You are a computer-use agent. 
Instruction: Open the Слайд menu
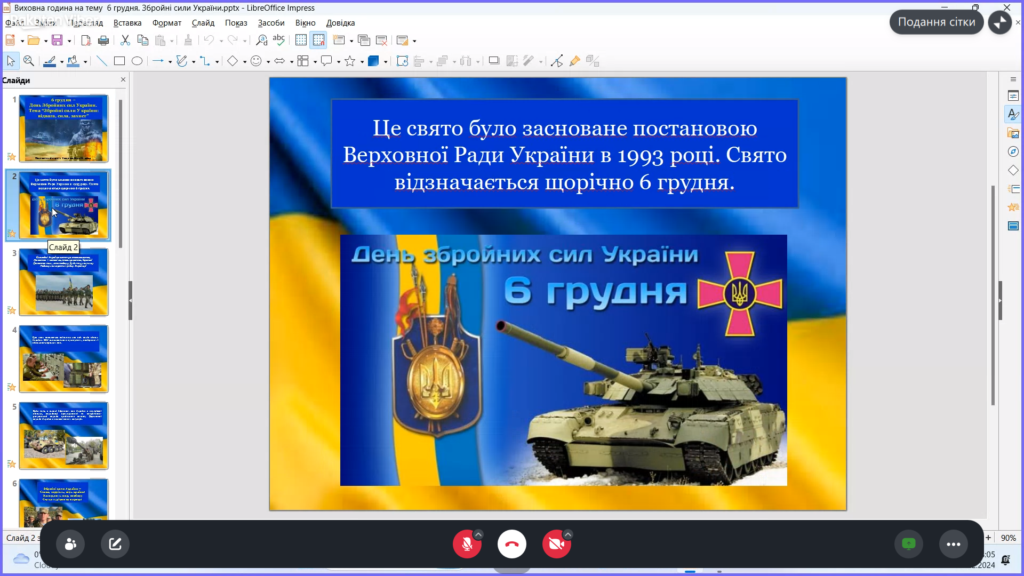(x=203, y=22)
